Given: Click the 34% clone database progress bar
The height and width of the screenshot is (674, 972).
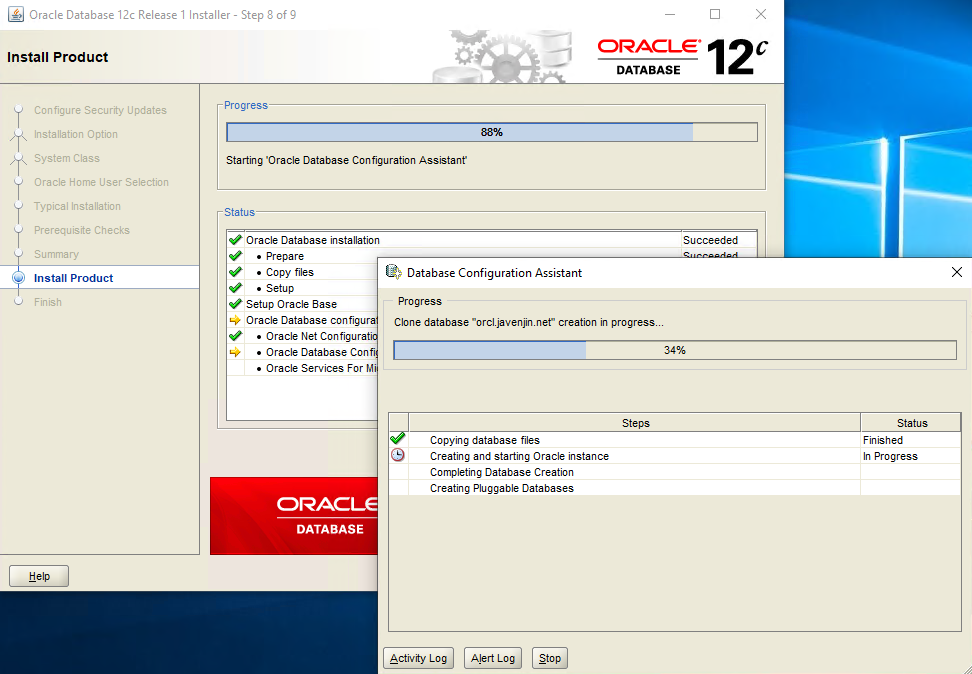Looking at the screenshot, I should click(675, 350).
